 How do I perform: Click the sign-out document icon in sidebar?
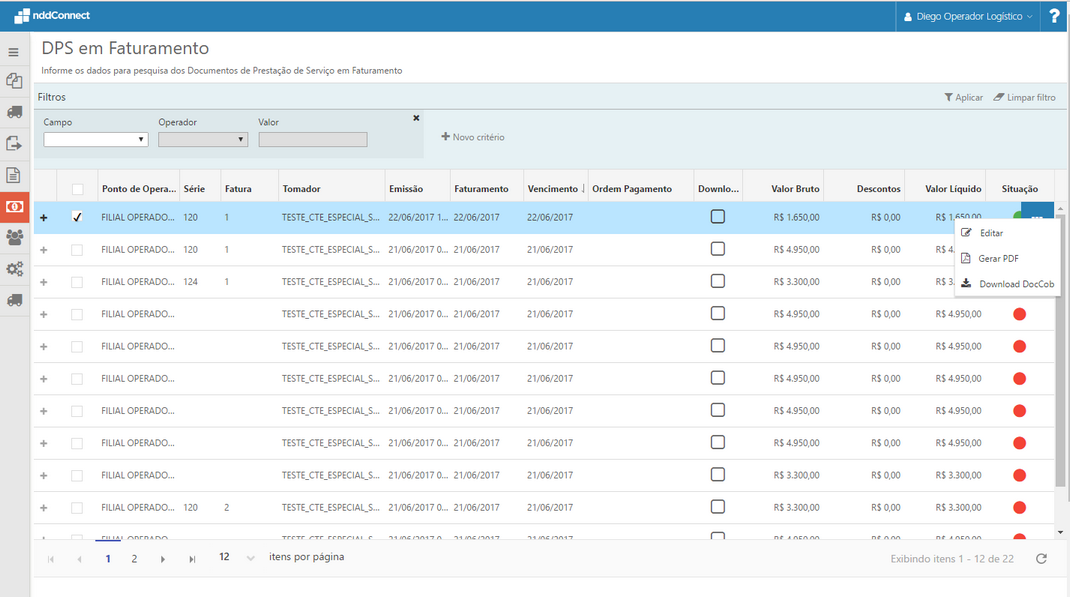point(14,143)
